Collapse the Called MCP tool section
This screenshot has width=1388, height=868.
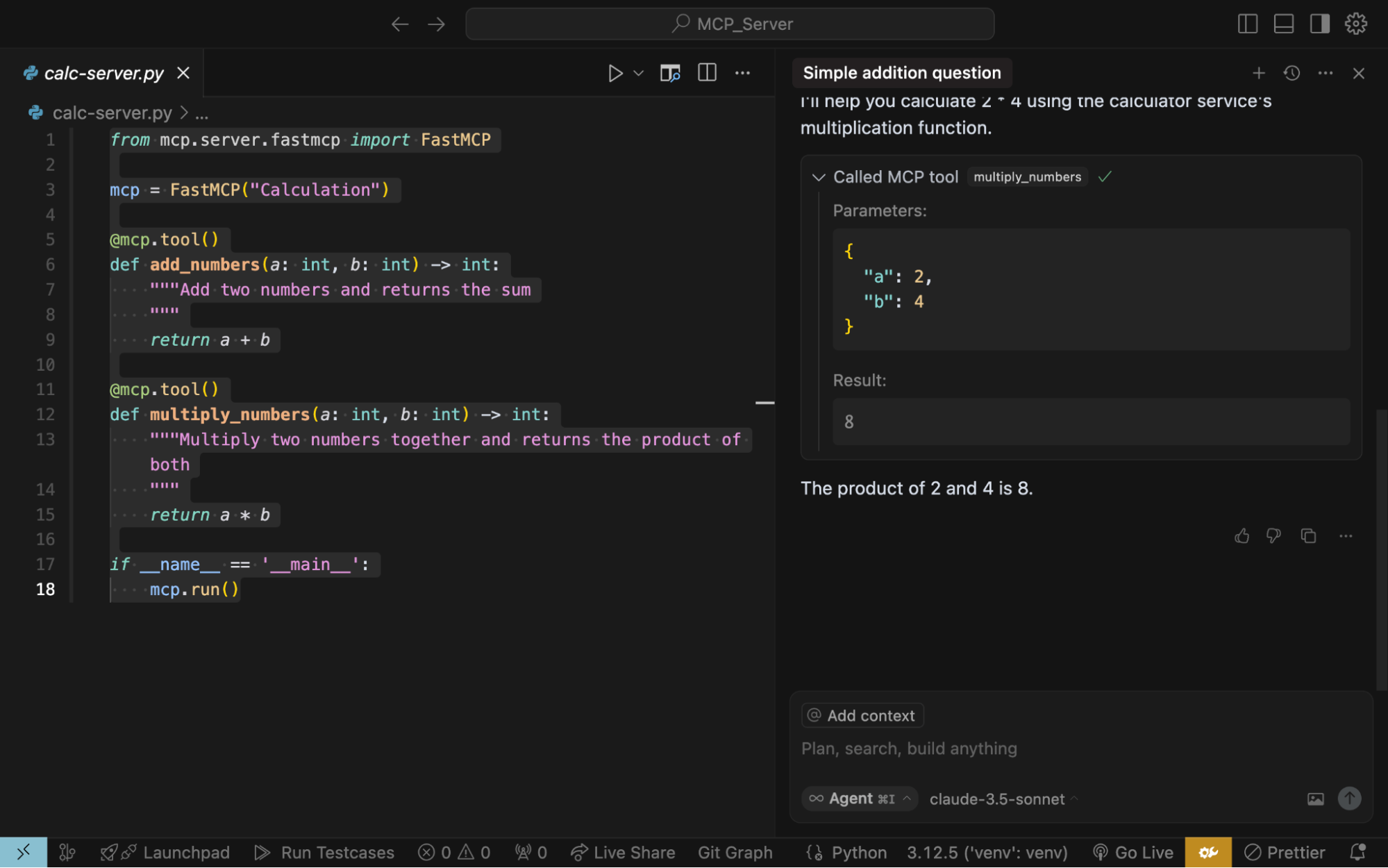(x=819, y=177)
